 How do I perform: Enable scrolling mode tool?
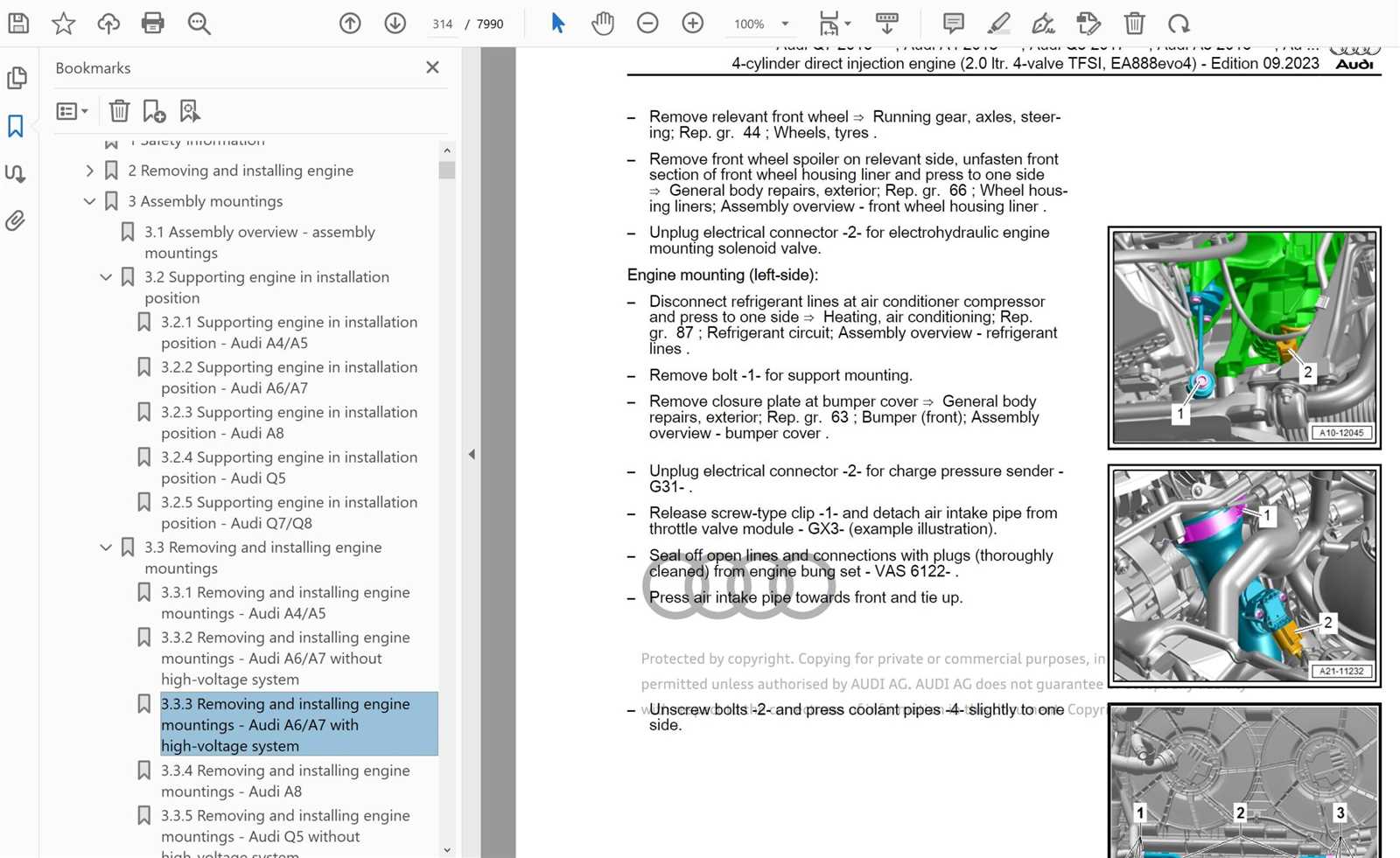(x=887, y=24)
